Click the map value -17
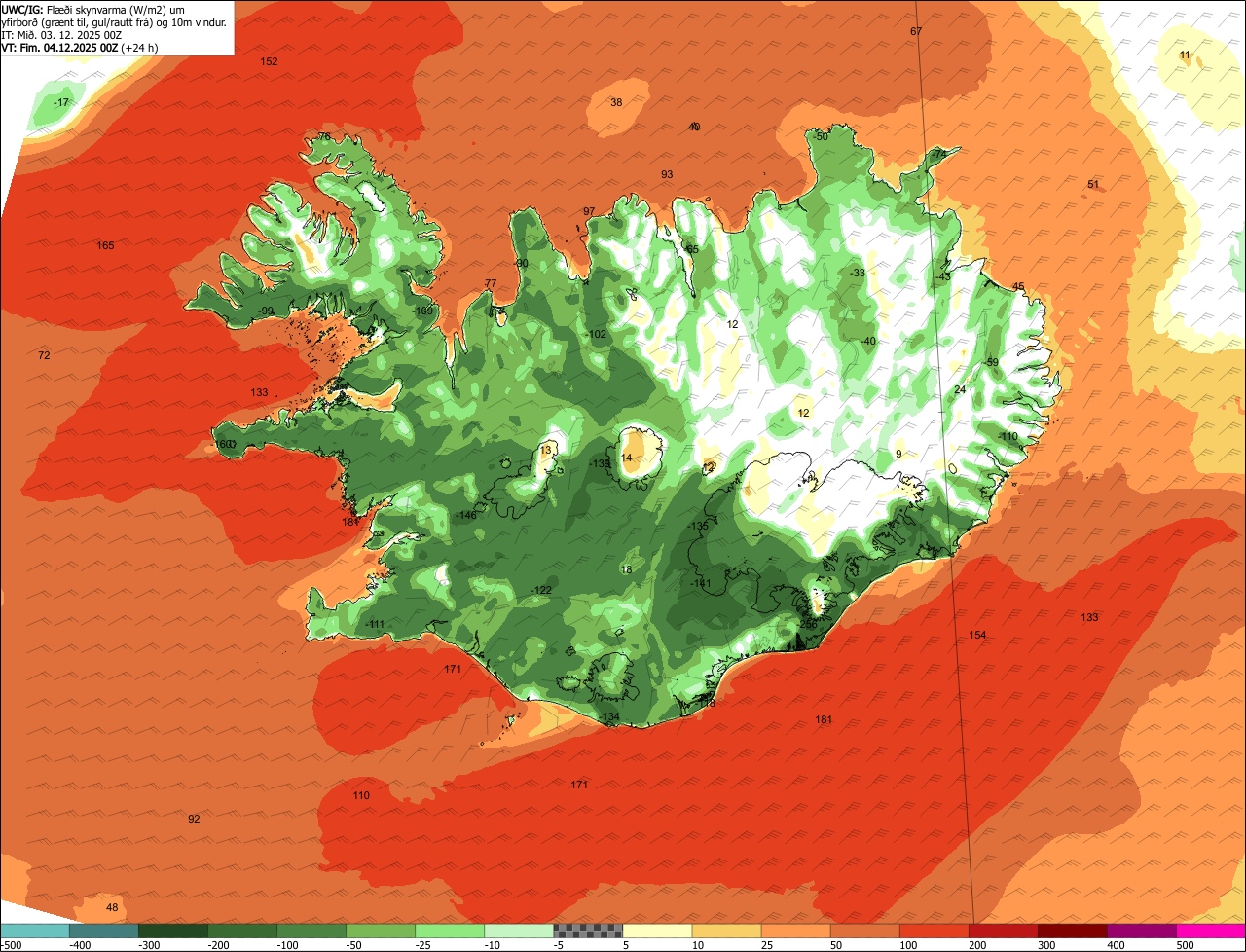Image resolution: width=1246 pixels, height=952 pixels. pos(62,102)
